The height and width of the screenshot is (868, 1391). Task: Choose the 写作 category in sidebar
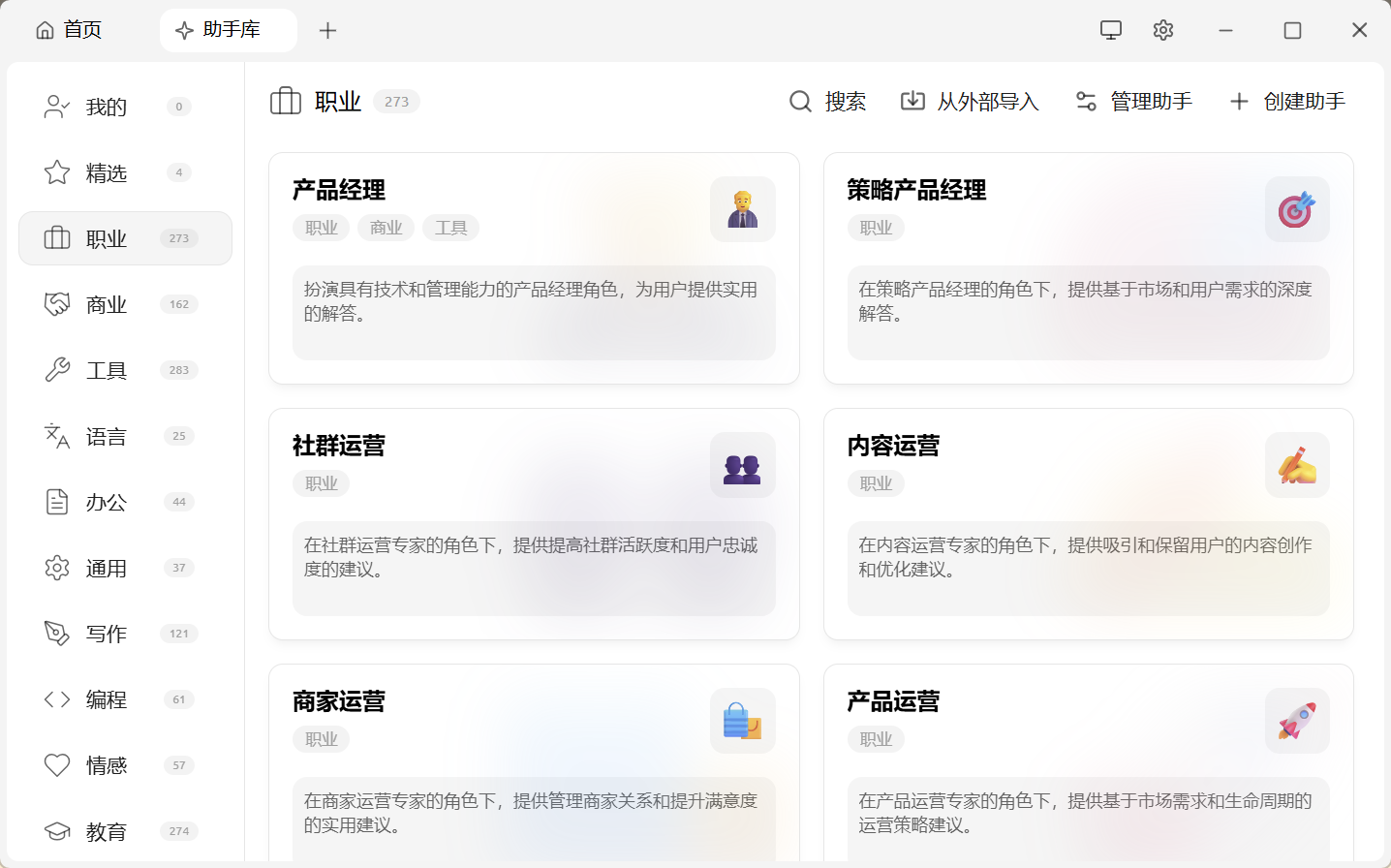click(x=107, y=634)
